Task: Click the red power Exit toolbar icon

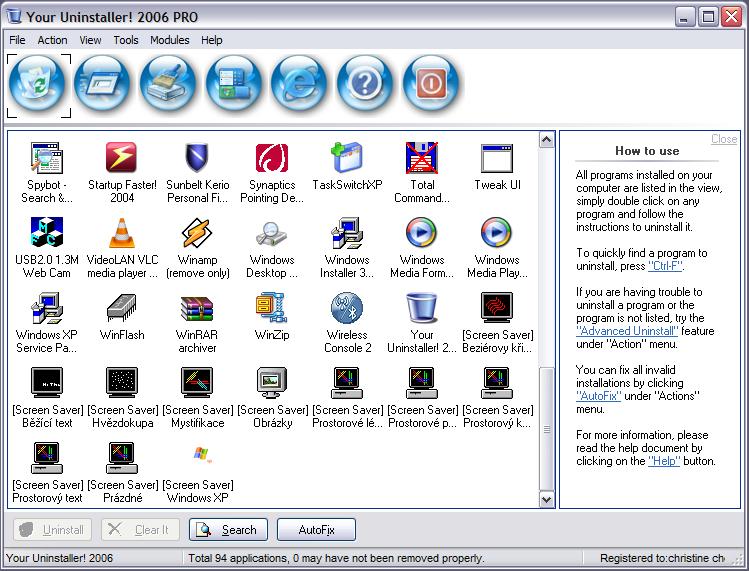Action: (431, 85)
